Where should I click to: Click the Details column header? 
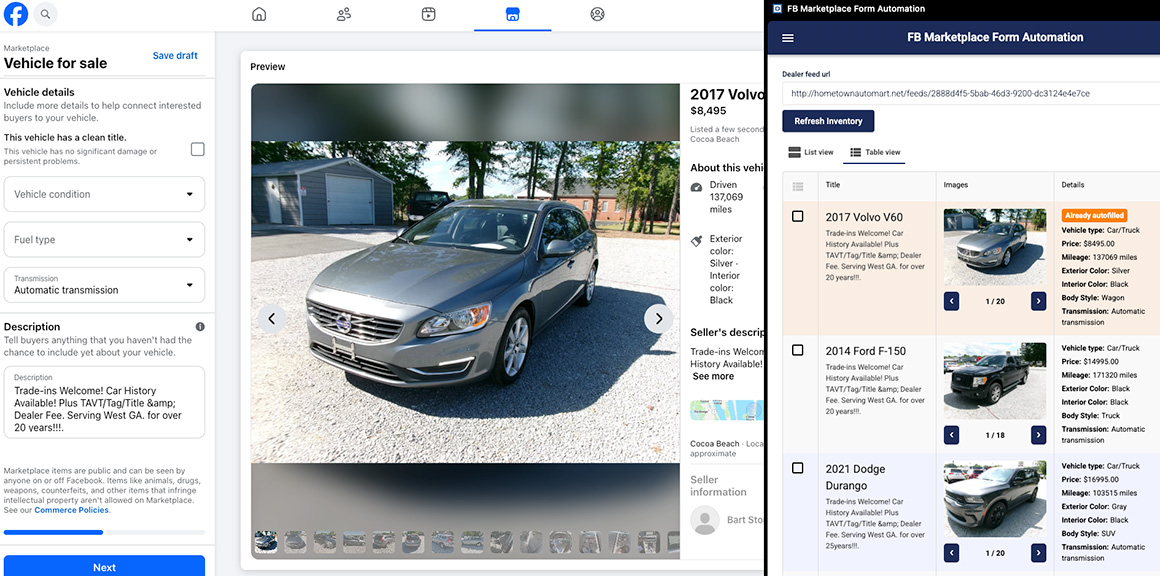click(x=1073, y=185)
